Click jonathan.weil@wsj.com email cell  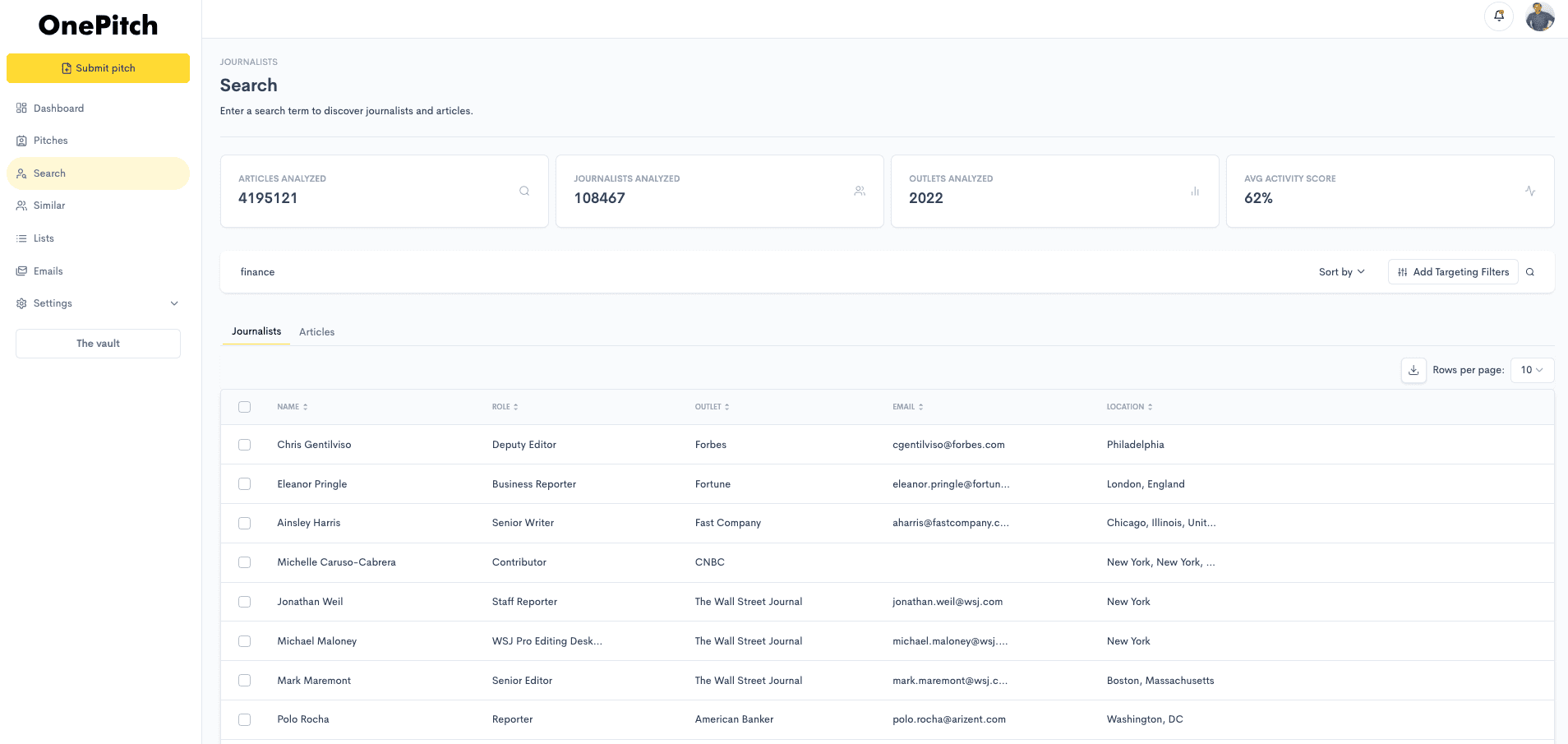tap(948, 602)
